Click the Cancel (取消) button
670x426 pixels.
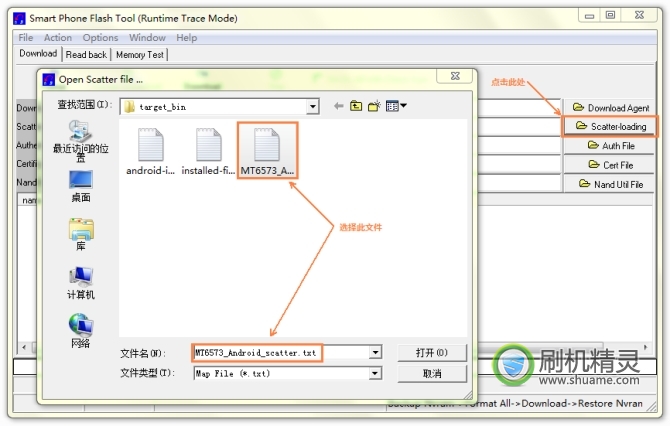tap(432, 374)
